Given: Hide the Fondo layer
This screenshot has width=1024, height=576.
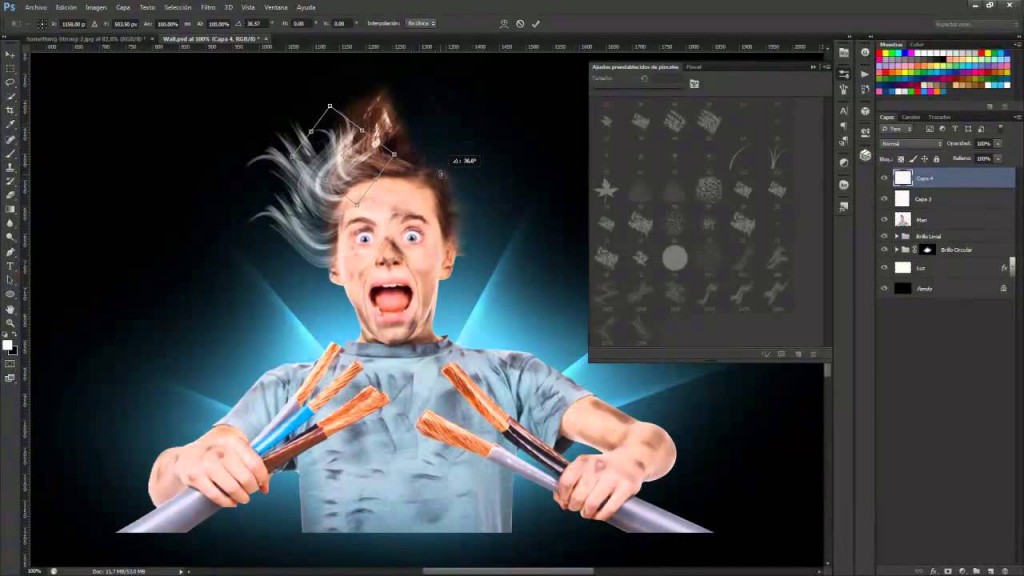Looking at the screenshot, I should tap(884, 288).
